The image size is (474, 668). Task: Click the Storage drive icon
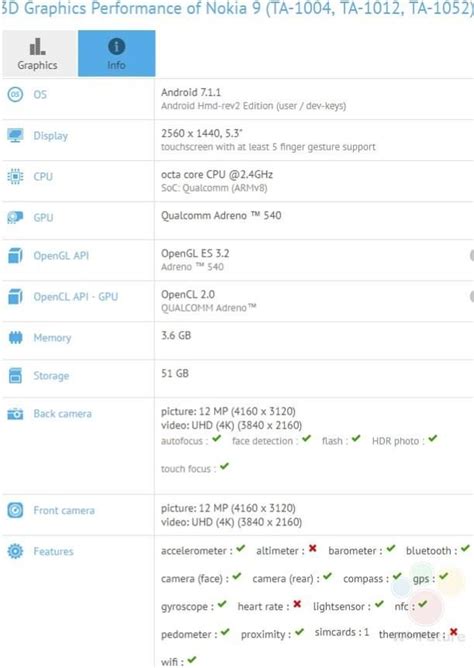[x=15, y=376]
